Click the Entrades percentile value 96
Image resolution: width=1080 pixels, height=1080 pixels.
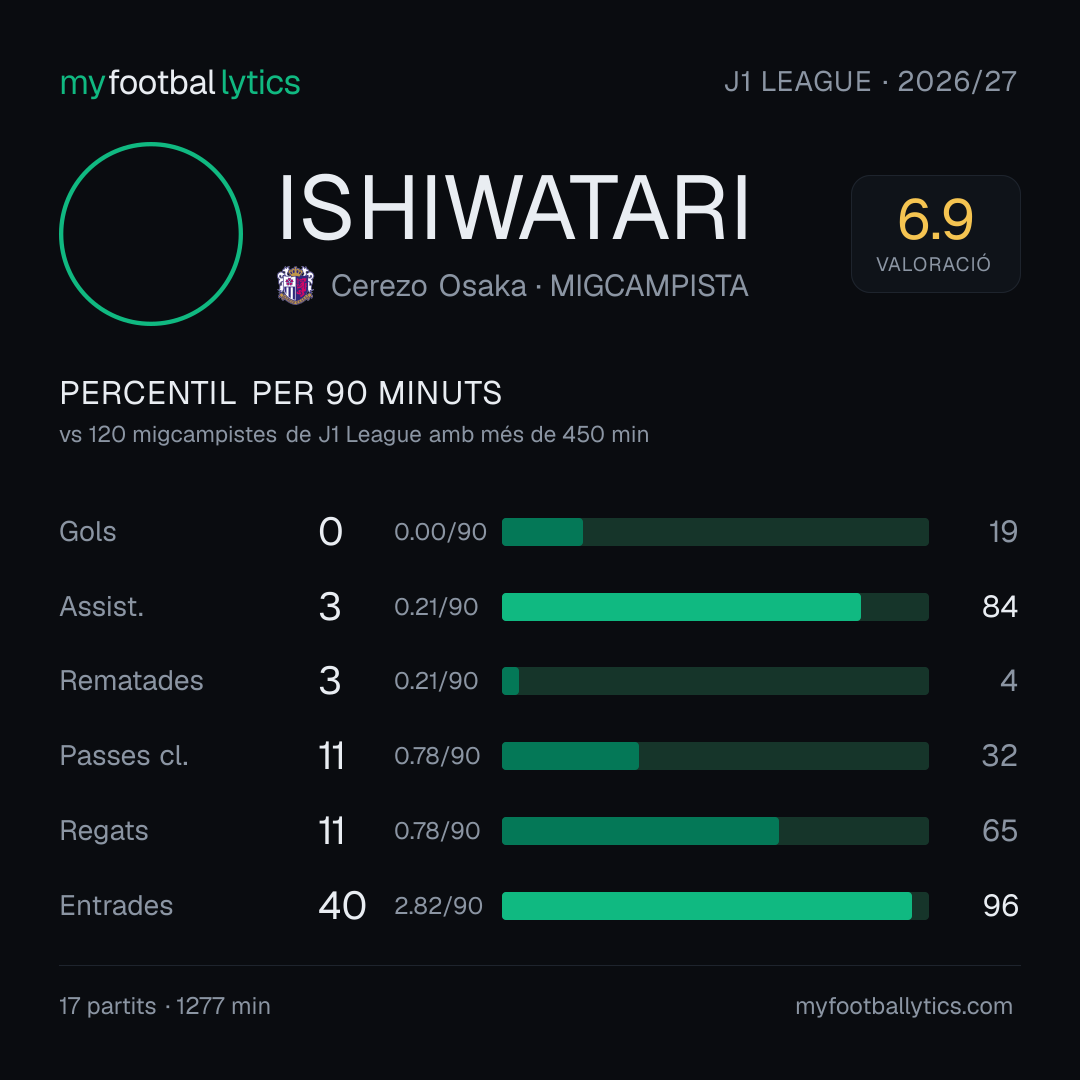(x=1001, y=906)
